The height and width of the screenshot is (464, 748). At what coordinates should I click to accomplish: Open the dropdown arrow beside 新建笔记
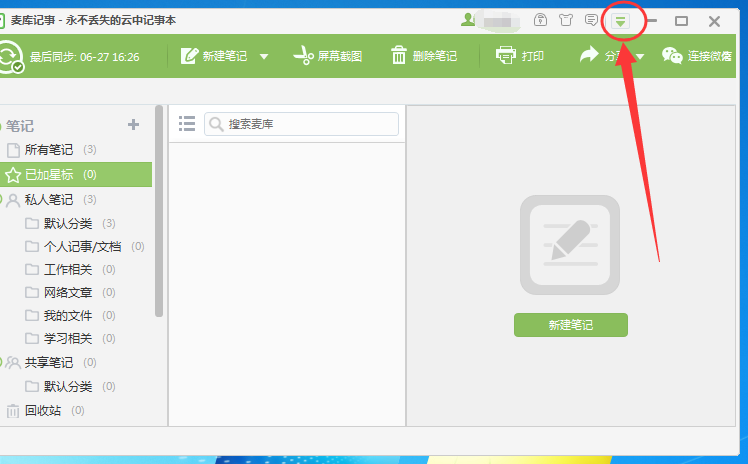tap(264, 57)
